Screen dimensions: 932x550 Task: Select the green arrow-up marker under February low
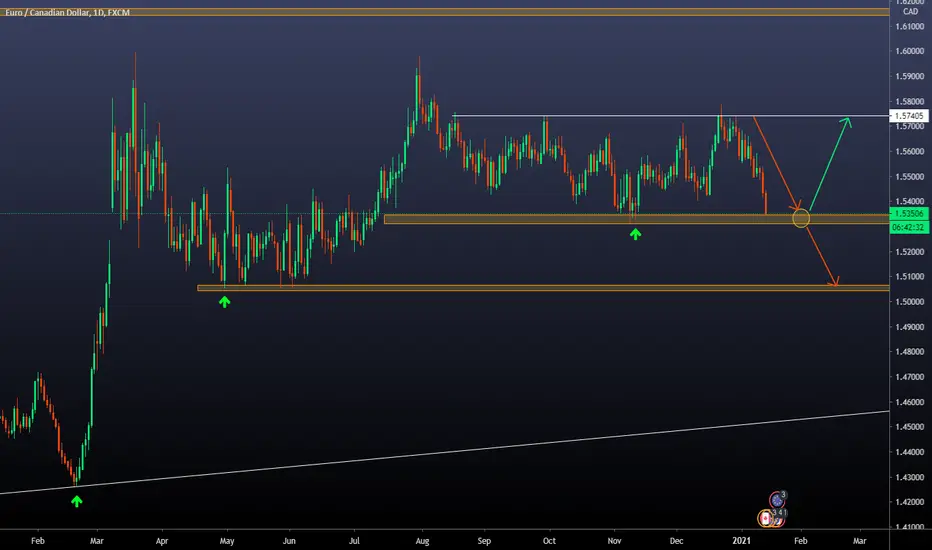coord(77,501)
